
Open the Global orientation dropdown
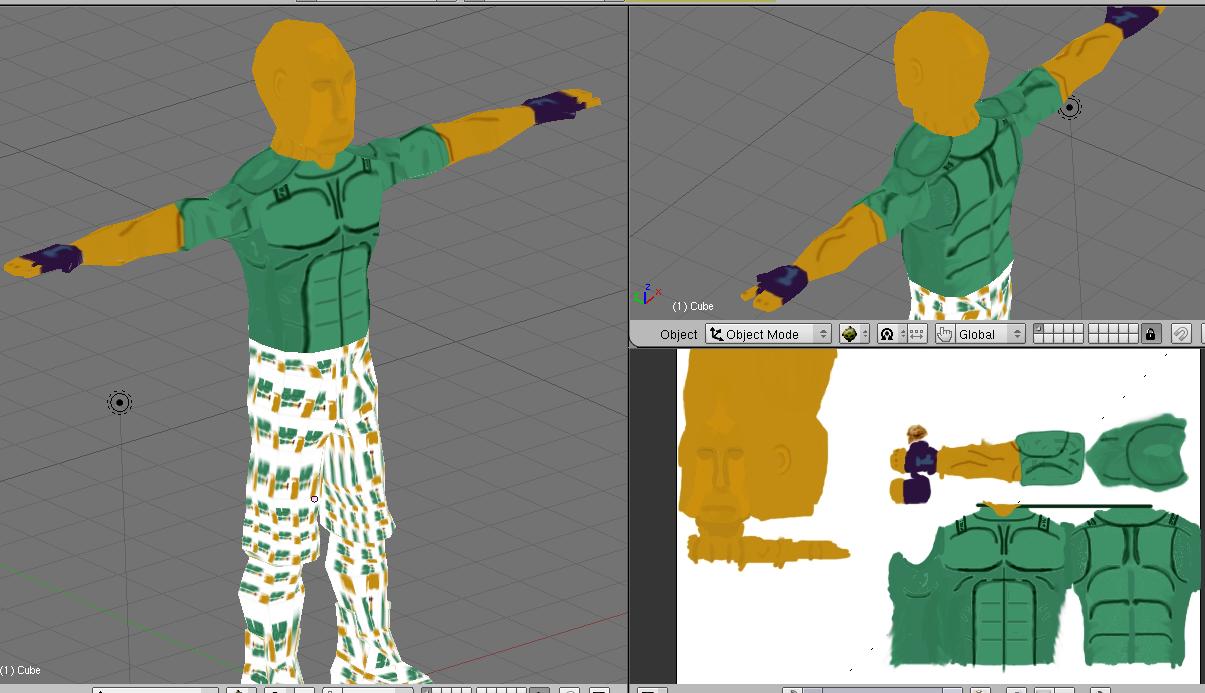[990, 334]
